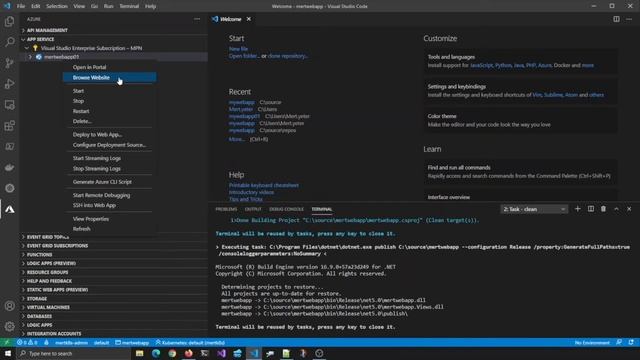This screenshot has width=640, height=360.
Task: Open Windows Start menu
Action: 8,353
